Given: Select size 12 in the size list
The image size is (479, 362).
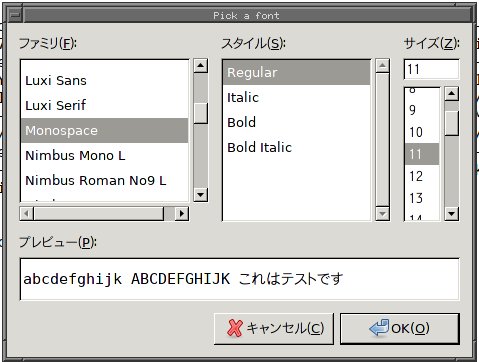Looking at the screenshot, I should tap(422, 176).
